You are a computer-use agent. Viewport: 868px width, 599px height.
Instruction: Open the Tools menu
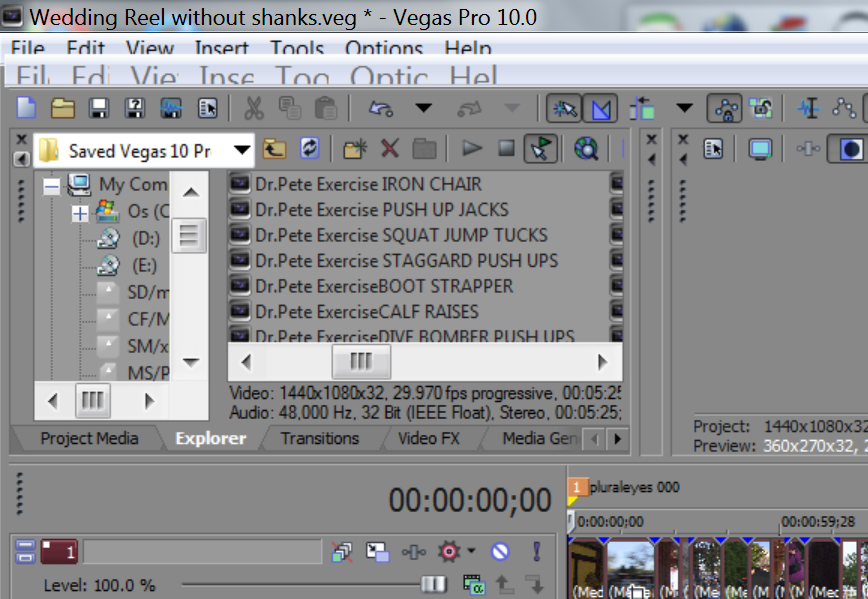point(297,48)
